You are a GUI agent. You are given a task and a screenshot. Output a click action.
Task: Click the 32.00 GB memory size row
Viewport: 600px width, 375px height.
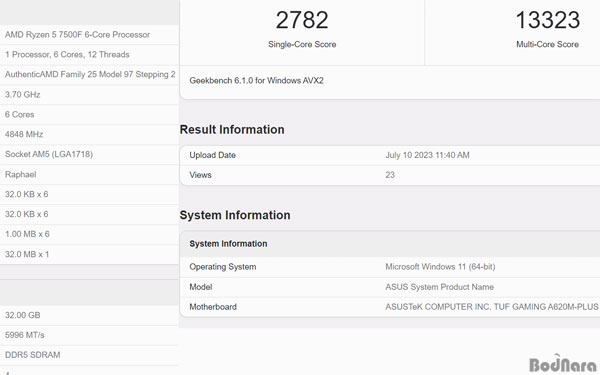pos(89,315)
